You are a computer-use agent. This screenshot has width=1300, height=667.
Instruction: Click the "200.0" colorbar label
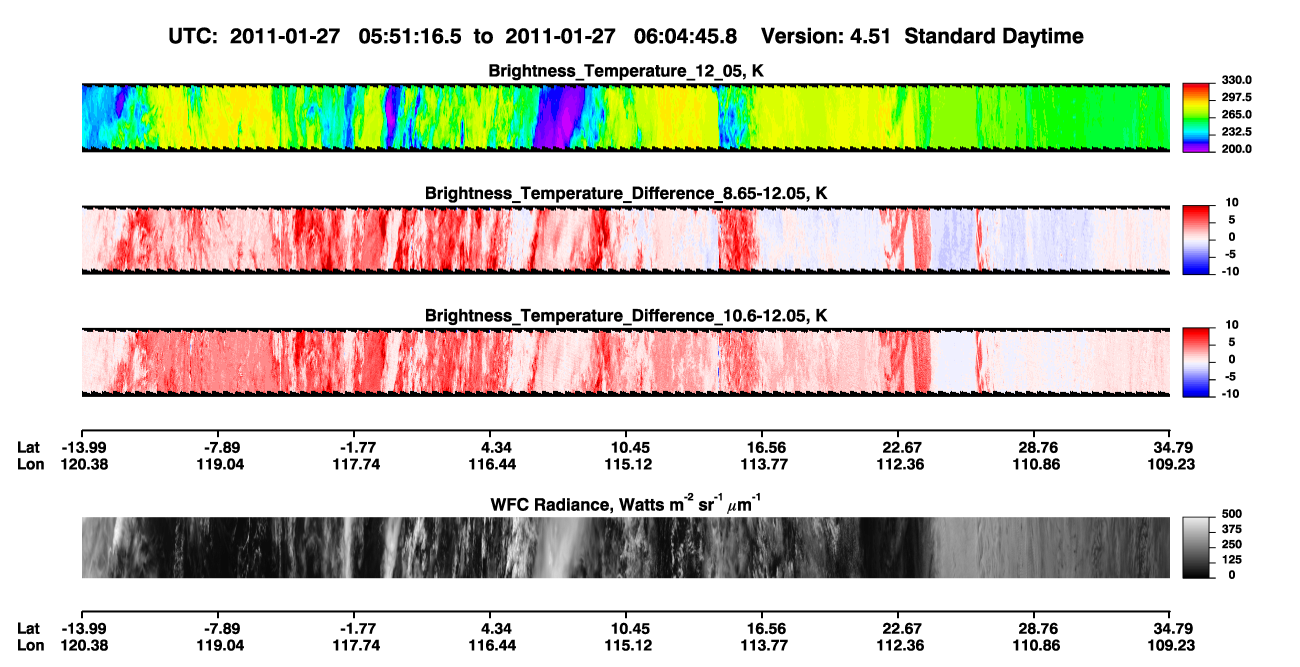click(1235, 148)
